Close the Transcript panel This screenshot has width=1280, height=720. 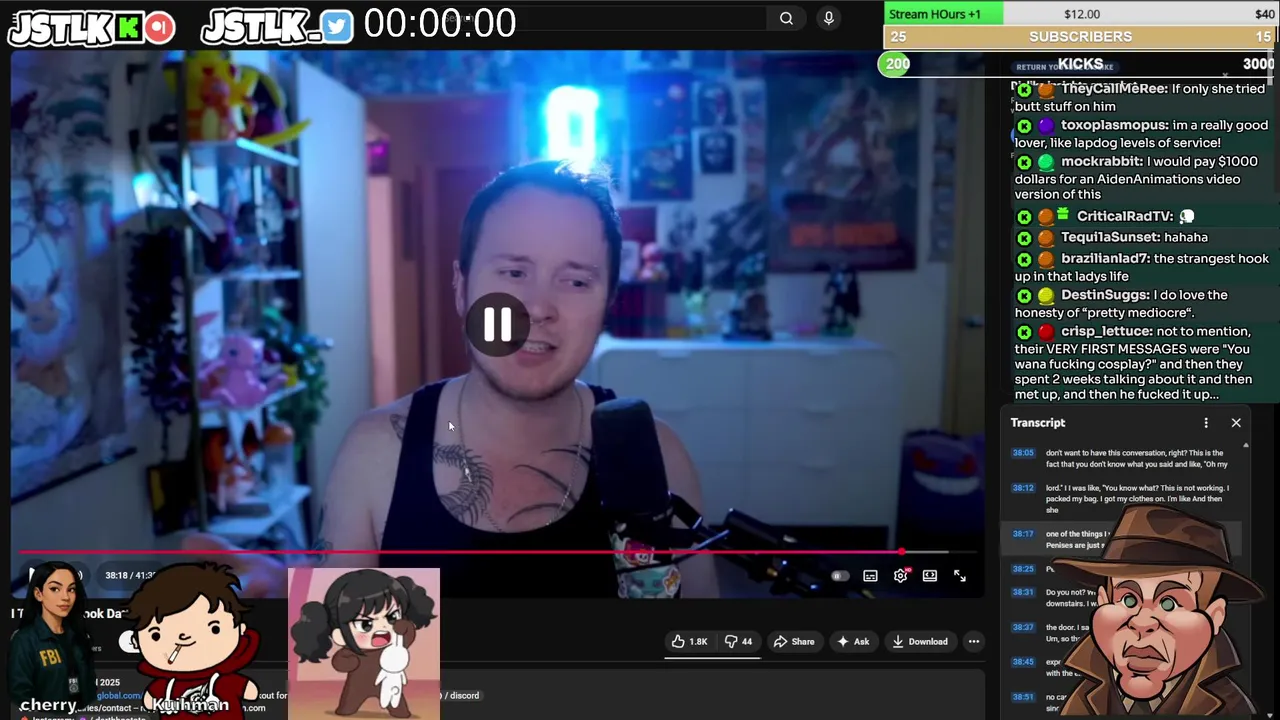click(1236, 423)
